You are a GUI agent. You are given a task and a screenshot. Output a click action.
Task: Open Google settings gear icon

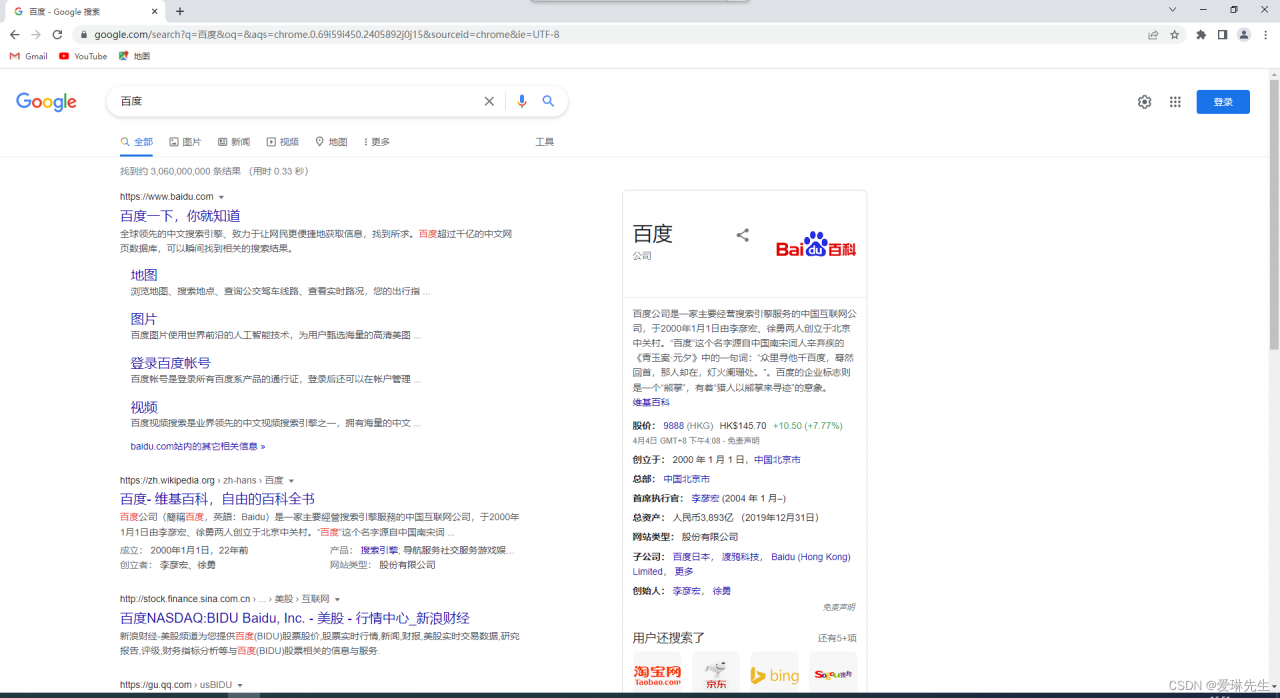[1145, 101]
